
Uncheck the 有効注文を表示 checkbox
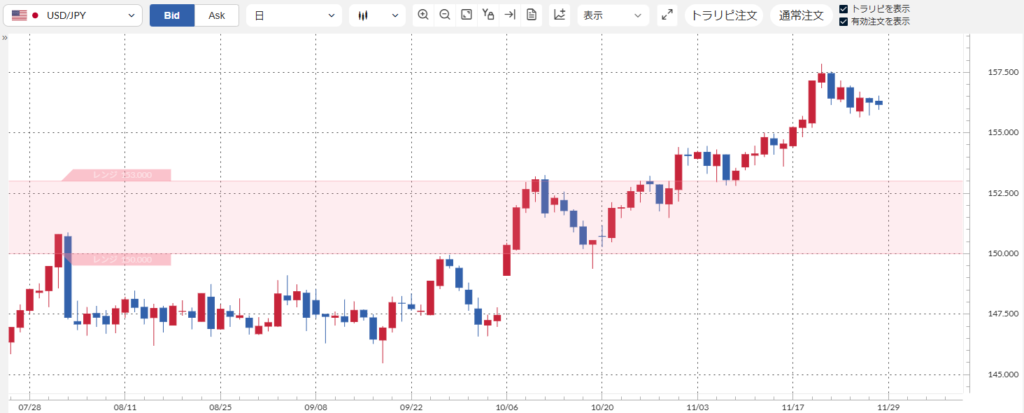coord(844,21)
